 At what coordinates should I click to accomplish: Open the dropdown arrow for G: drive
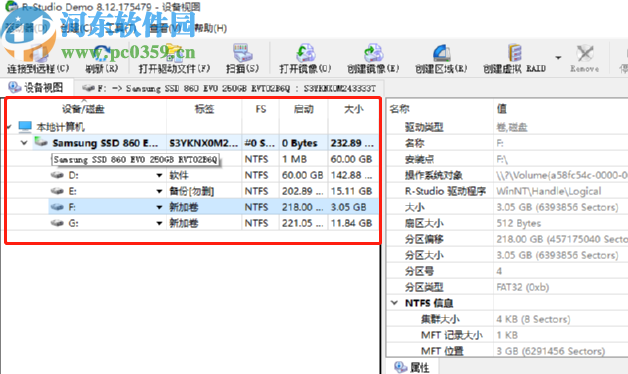tap(159, 223)
